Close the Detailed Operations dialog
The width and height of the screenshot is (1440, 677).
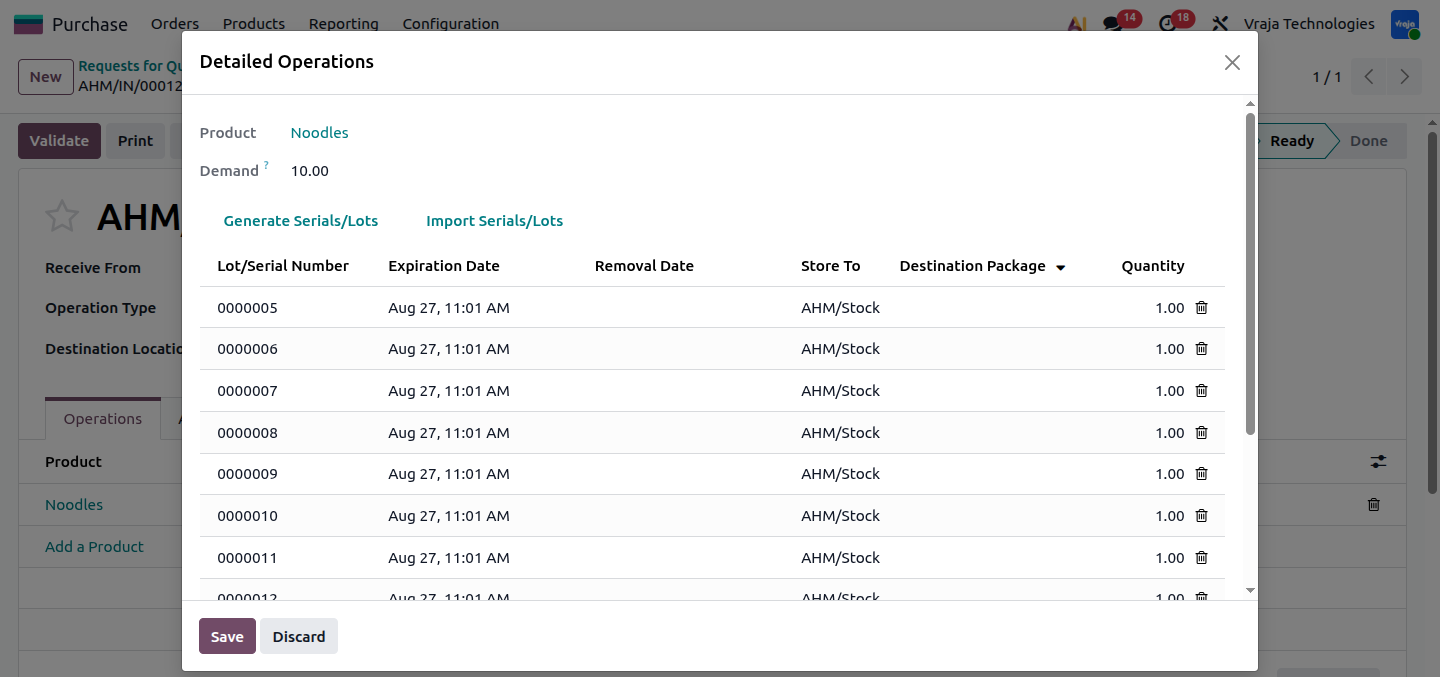click(1232, 62)
